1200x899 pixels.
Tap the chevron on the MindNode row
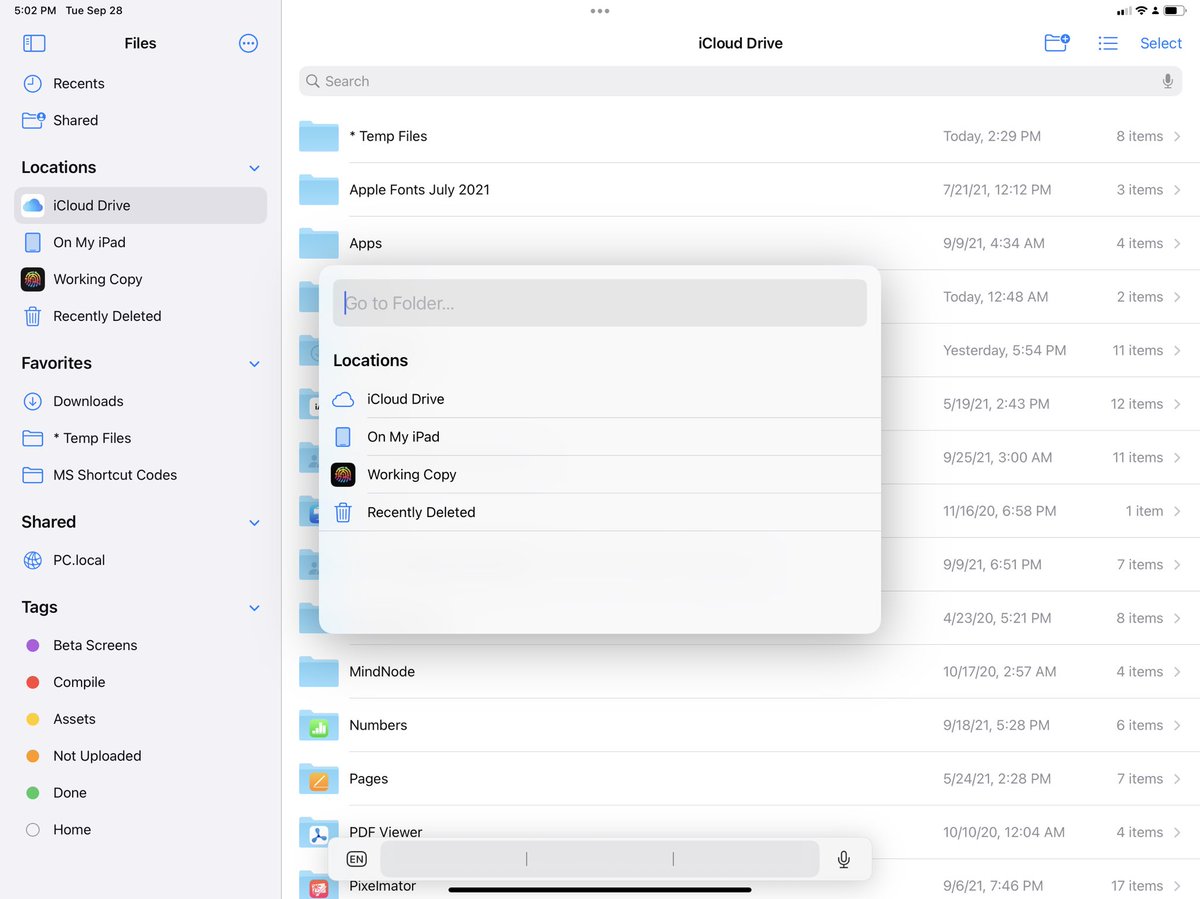[1178, 672]
